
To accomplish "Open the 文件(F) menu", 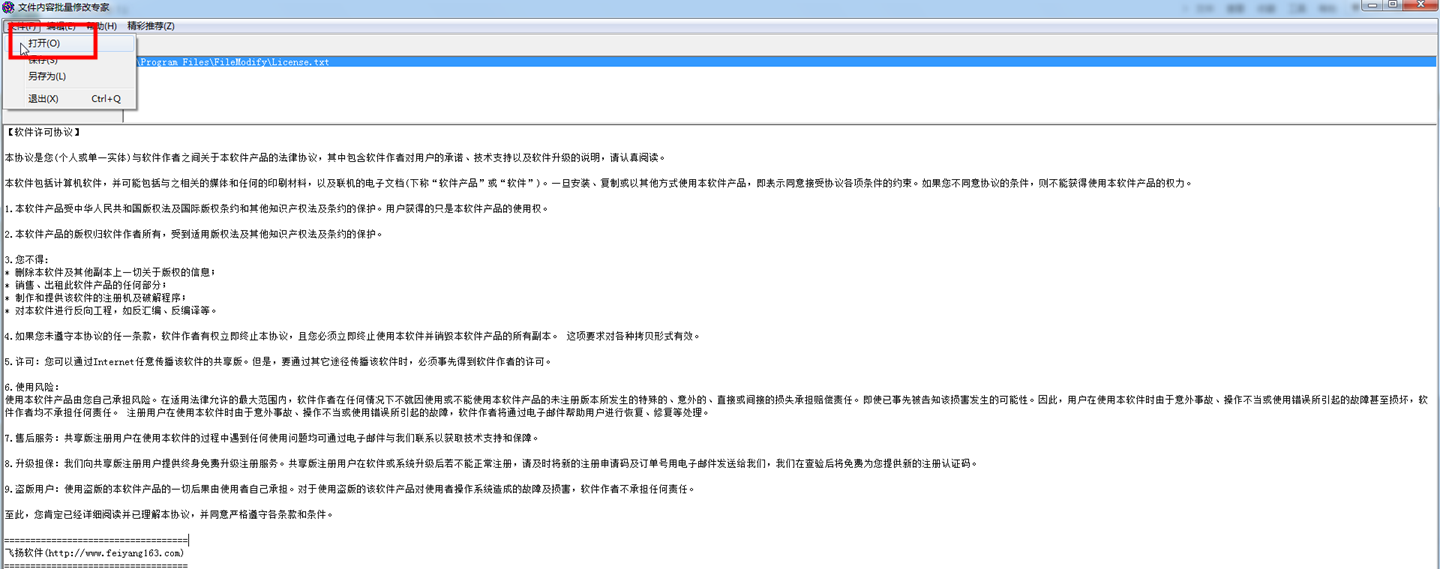I will (x=22, y=26).
